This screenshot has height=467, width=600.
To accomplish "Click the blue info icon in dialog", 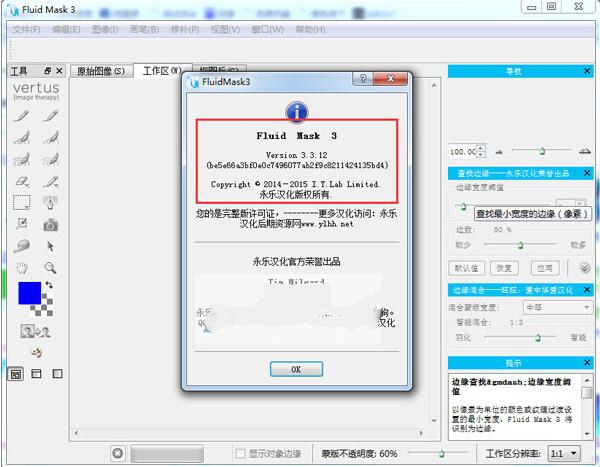I will (297, 112).
